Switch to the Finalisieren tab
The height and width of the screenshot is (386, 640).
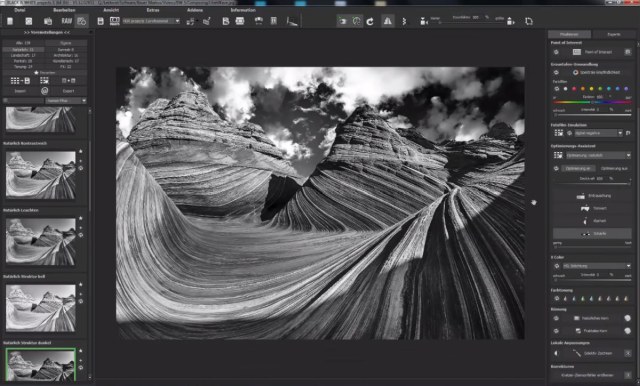(569, 34)
